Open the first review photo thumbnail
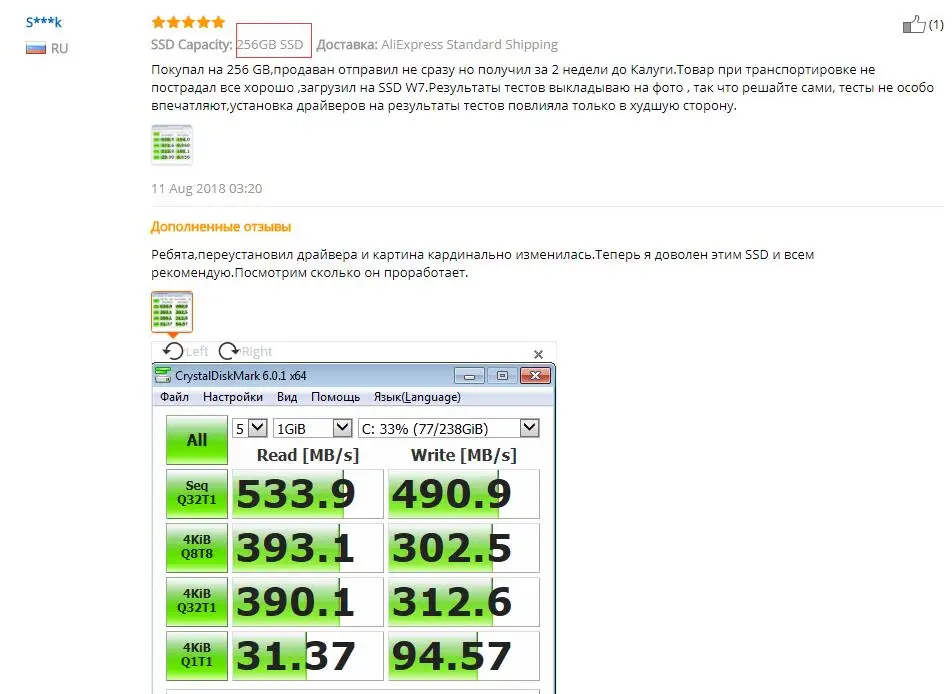This screenshot has width=952, height=694. 172,145
